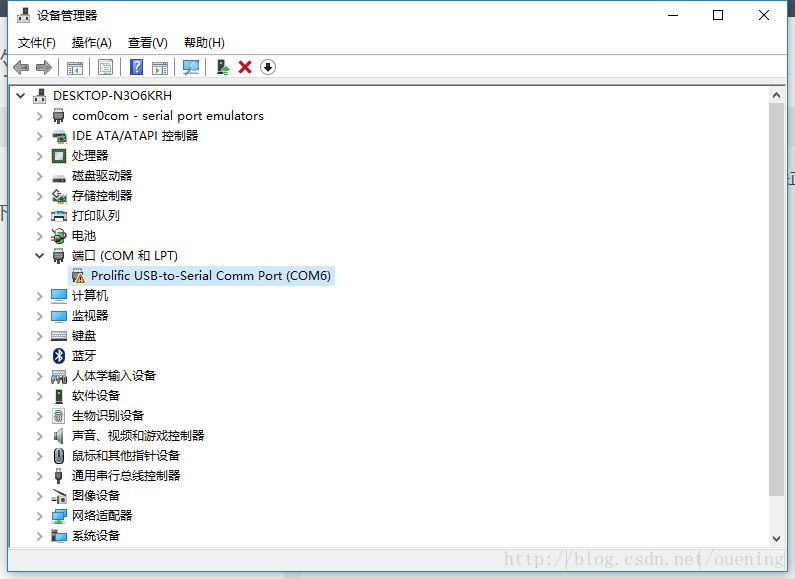Collapse the 端口 (COM 和 LPT) node
Screen dimensions: 795x579
[40, 256]
